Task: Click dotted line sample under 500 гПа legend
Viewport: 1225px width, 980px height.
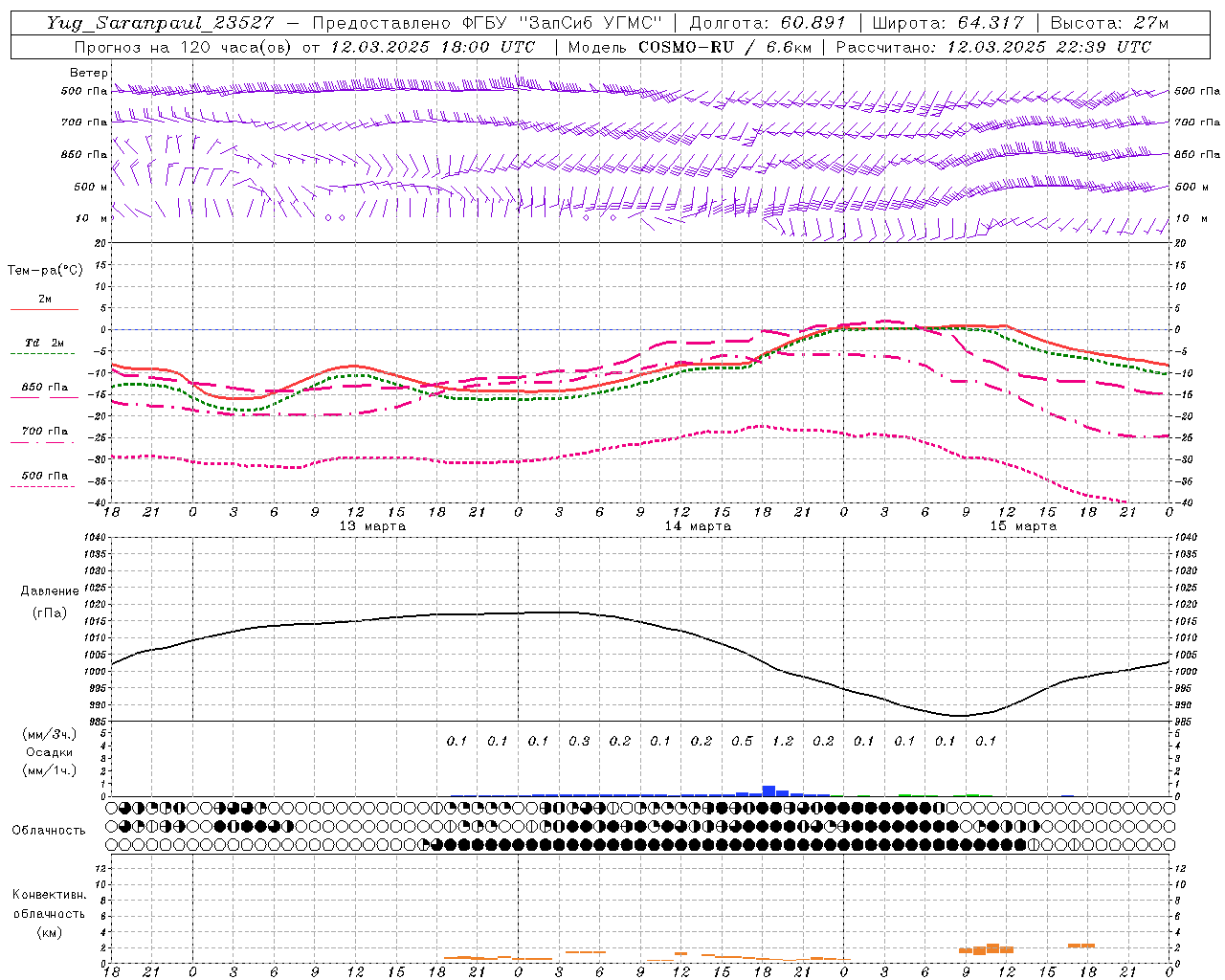Action: (x=44, y=487)
